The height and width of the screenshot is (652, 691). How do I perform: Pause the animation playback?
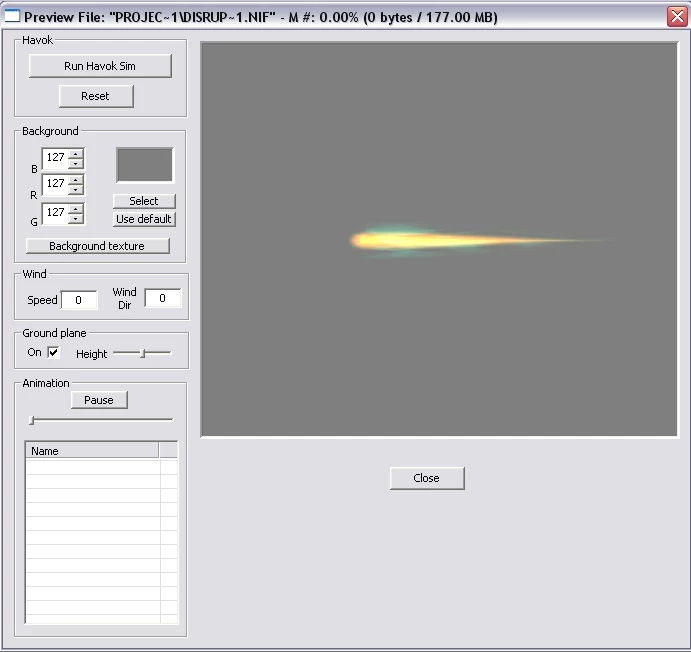99,400
